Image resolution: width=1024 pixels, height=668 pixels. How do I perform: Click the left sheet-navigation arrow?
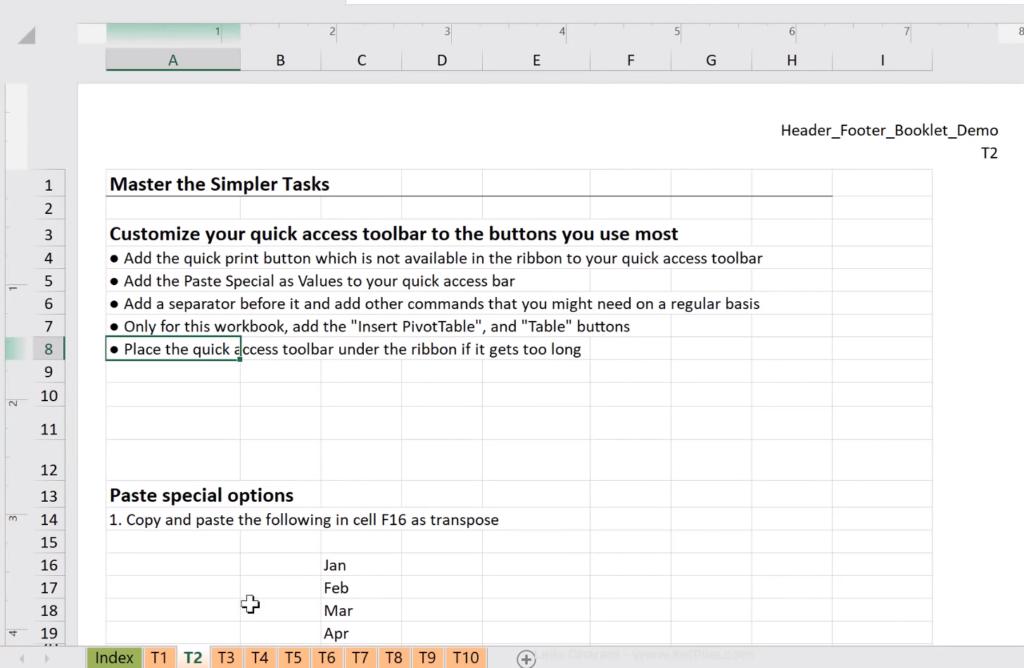[x=20, y=658]
